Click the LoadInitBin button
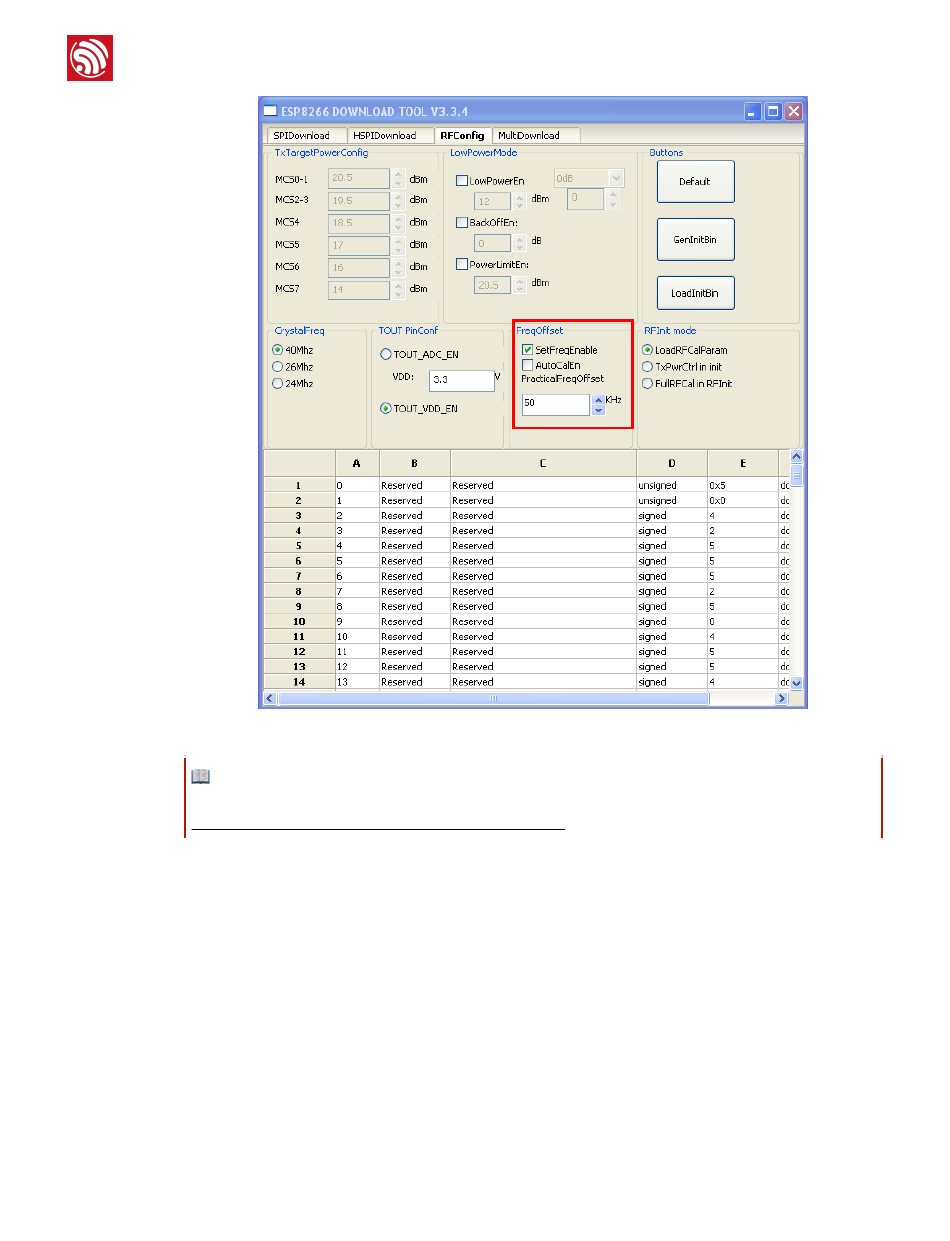Screen dimensions: 950x1241 pos(695,294)
